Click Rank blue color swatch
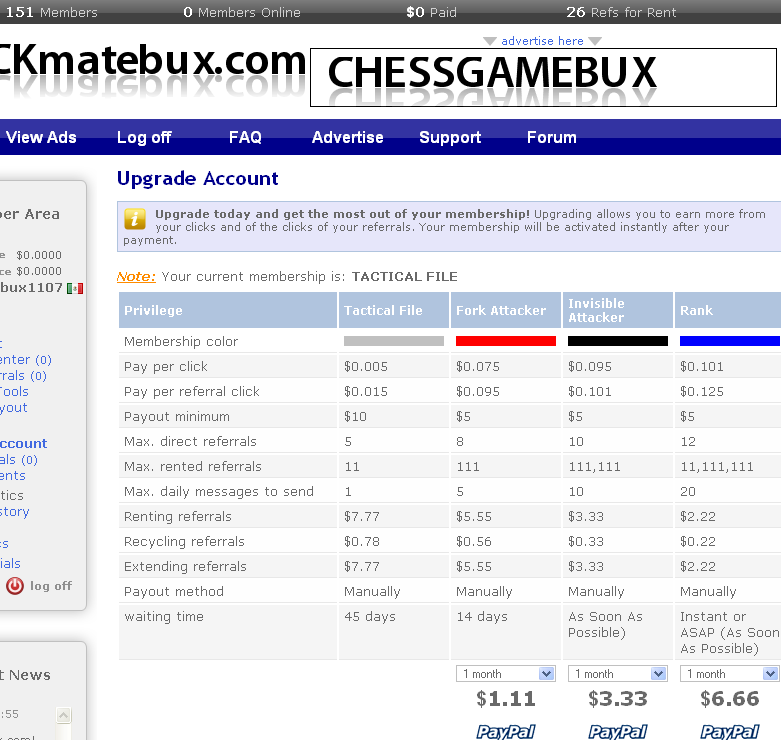Image resolution: width=781 pixels, height=740 pixels. tap(730, 341)
